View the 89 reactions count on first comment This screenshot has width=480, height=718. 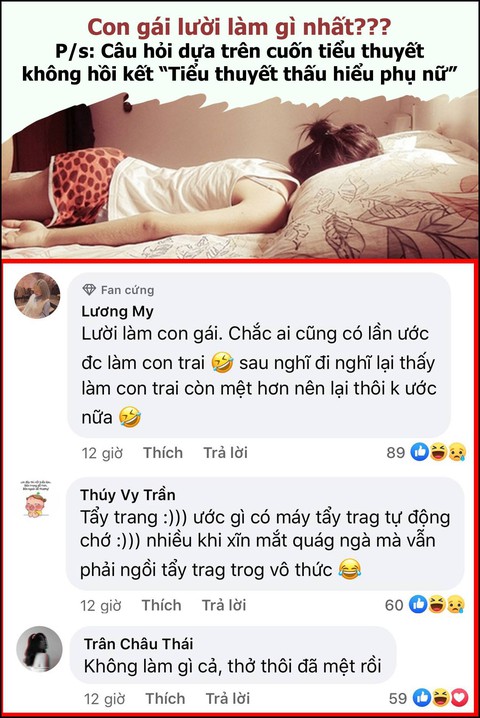click(396, 453)
